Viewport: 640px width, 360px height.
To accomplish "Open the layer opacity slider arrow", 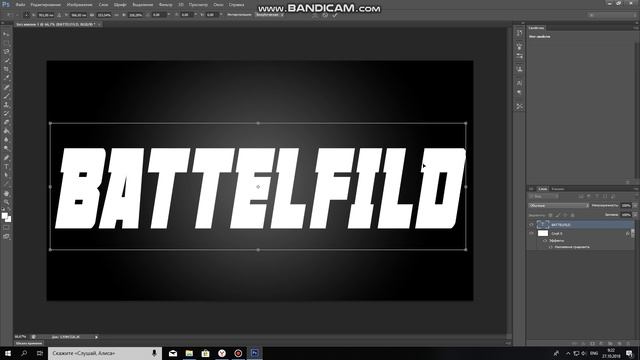I will pos(635,205).
